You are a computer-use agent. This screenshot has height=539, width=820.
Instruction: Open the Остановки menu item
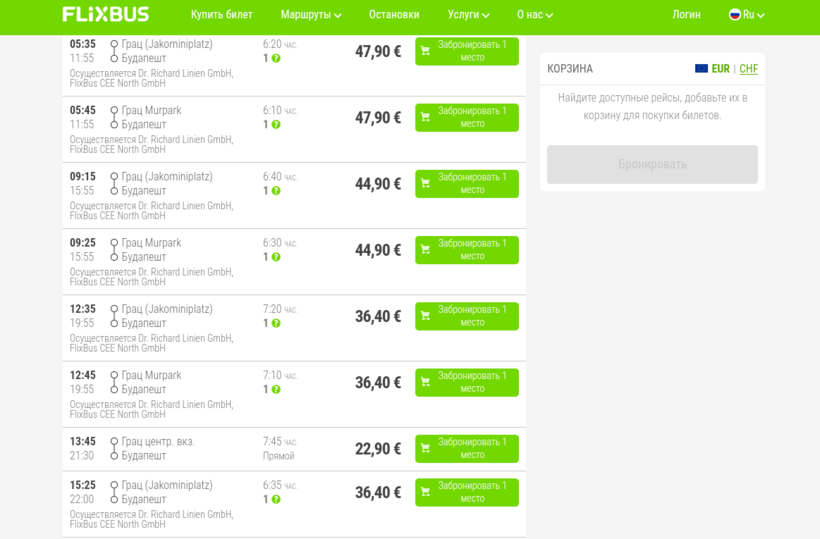pyautogui.click(x=394, y=15)
